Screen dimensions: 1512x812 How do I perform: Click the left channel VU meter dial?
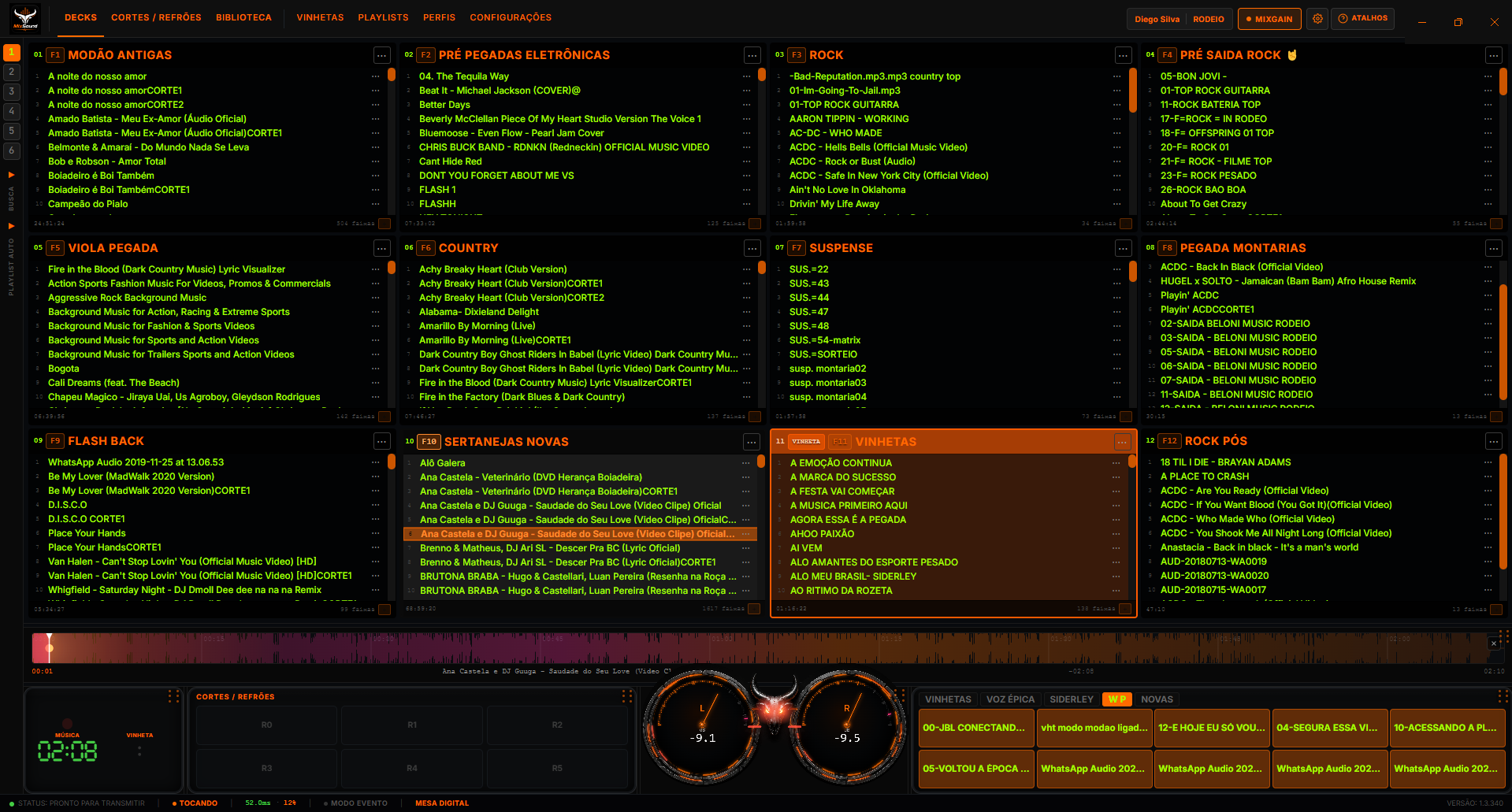tap(702, 725)
